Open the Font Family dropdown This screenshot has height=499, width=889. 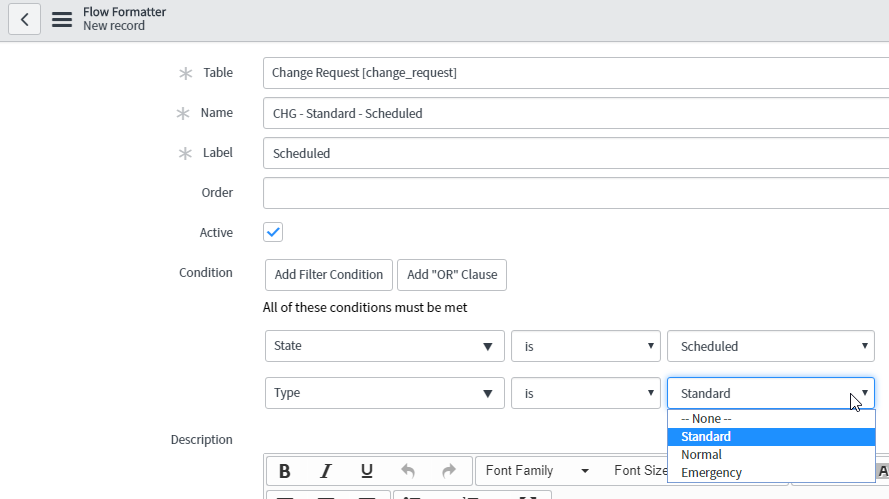[x=536, y=471]
